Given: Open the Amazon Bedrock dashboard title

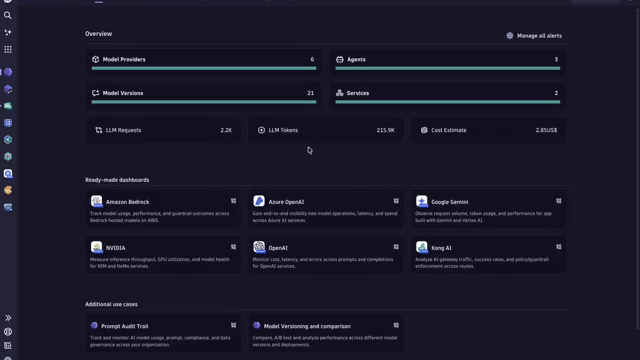Looking at the screenshot, I should [x=127, y=202].
